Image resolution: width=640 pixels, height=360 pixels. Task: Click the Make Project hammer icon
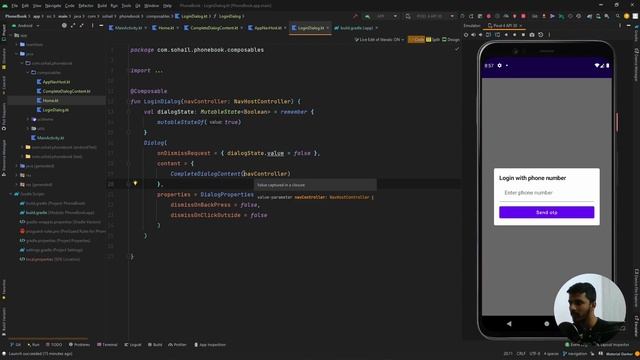coord(355,16)
